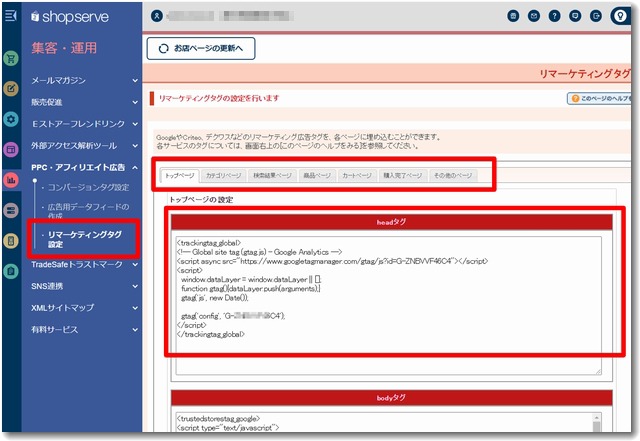Open the teal gear settings sidebar icon

click(x=11, y=119)
